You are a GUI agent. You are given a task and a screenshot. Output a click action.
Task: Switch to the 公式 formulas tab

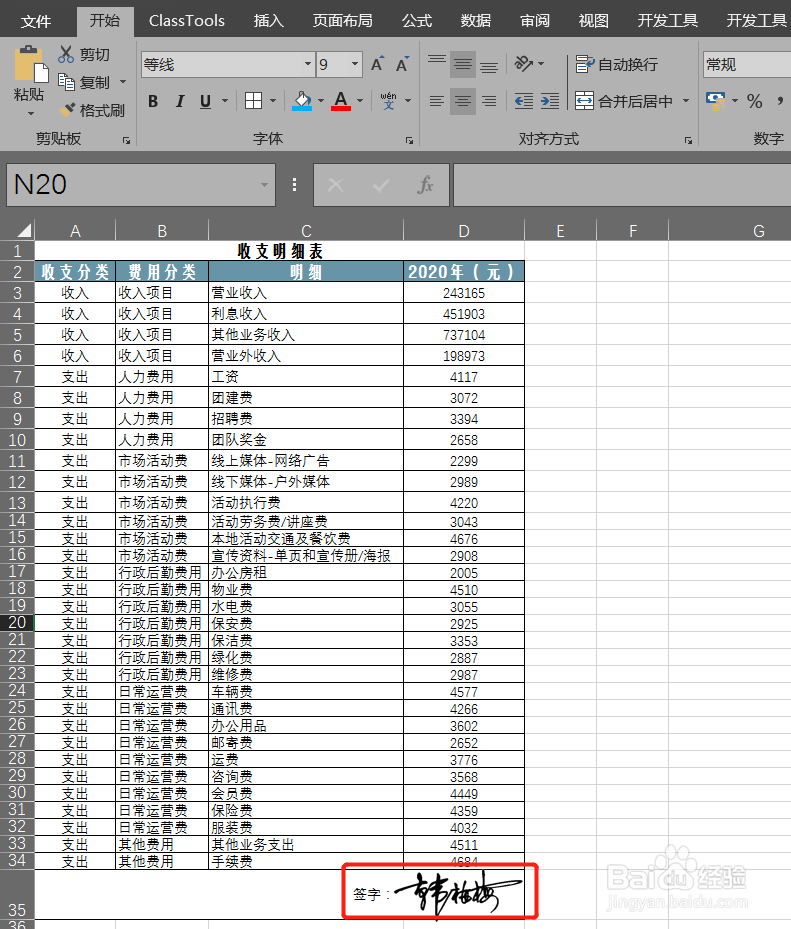coord(417,21)
